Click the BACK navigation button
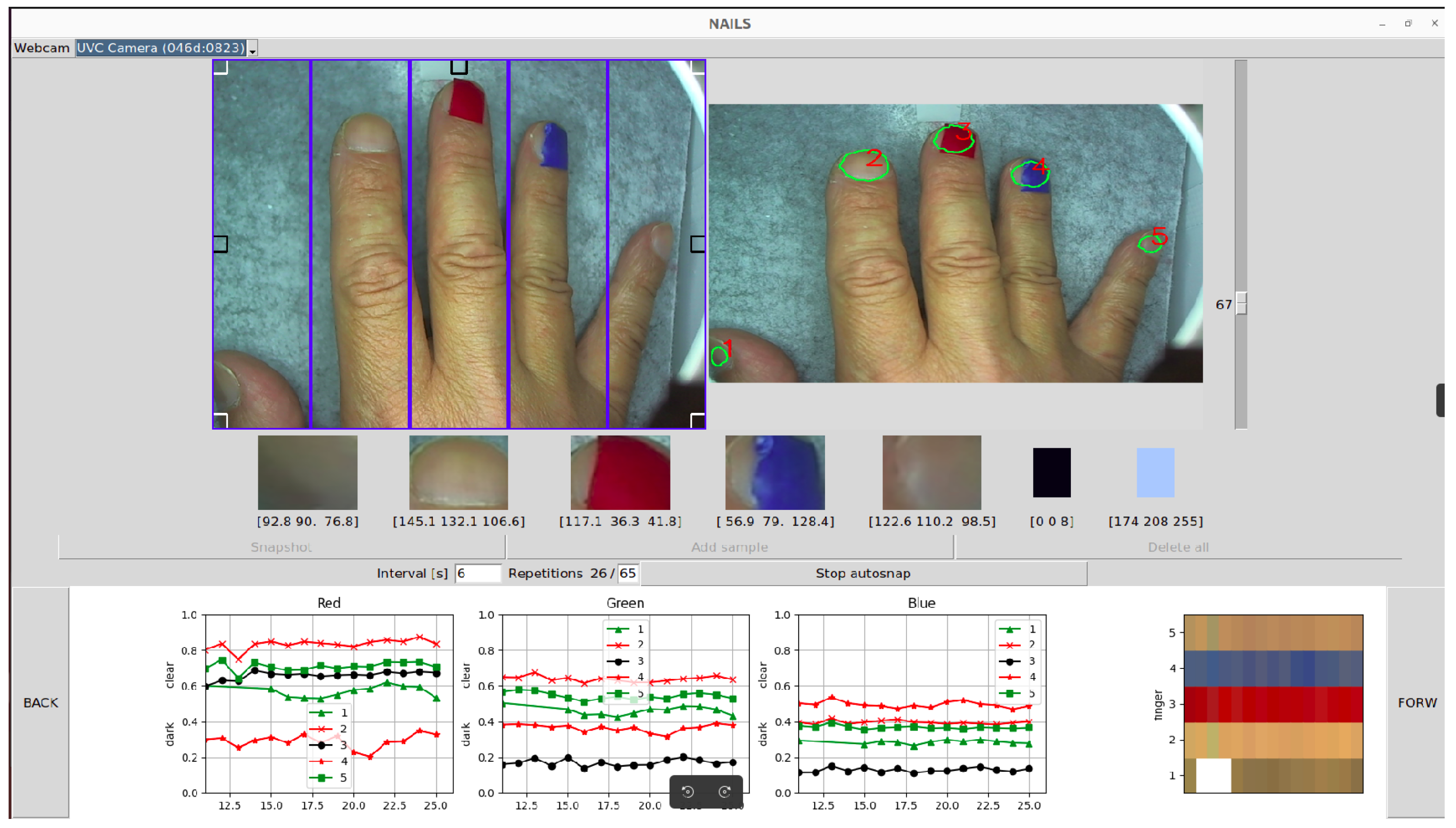This screenshot has width=1456, height=828. click(40, 702)
